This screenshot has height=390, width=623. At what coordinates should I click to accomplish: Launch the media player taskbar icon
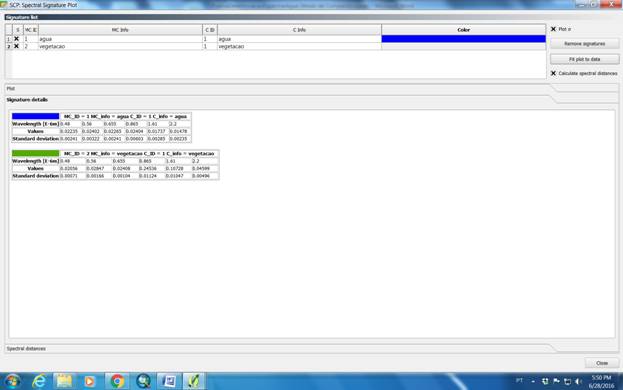click(x=89, y=381)
